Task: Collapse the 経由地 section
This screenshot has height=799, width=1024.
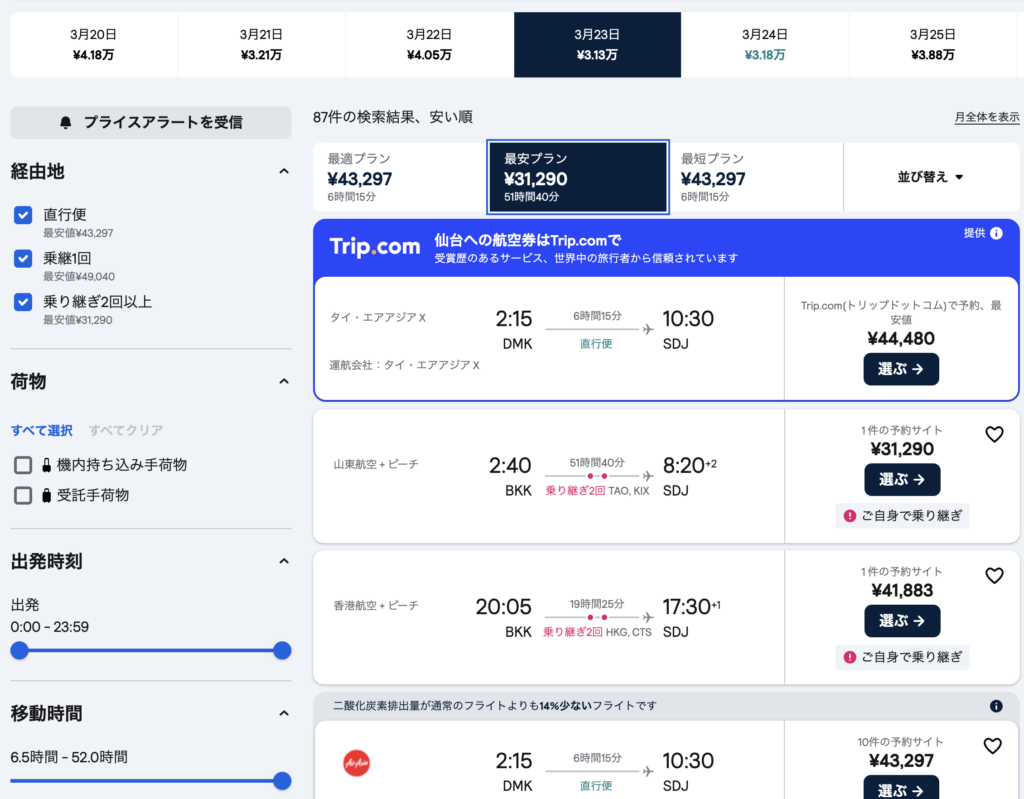Action: pos(283,172)
